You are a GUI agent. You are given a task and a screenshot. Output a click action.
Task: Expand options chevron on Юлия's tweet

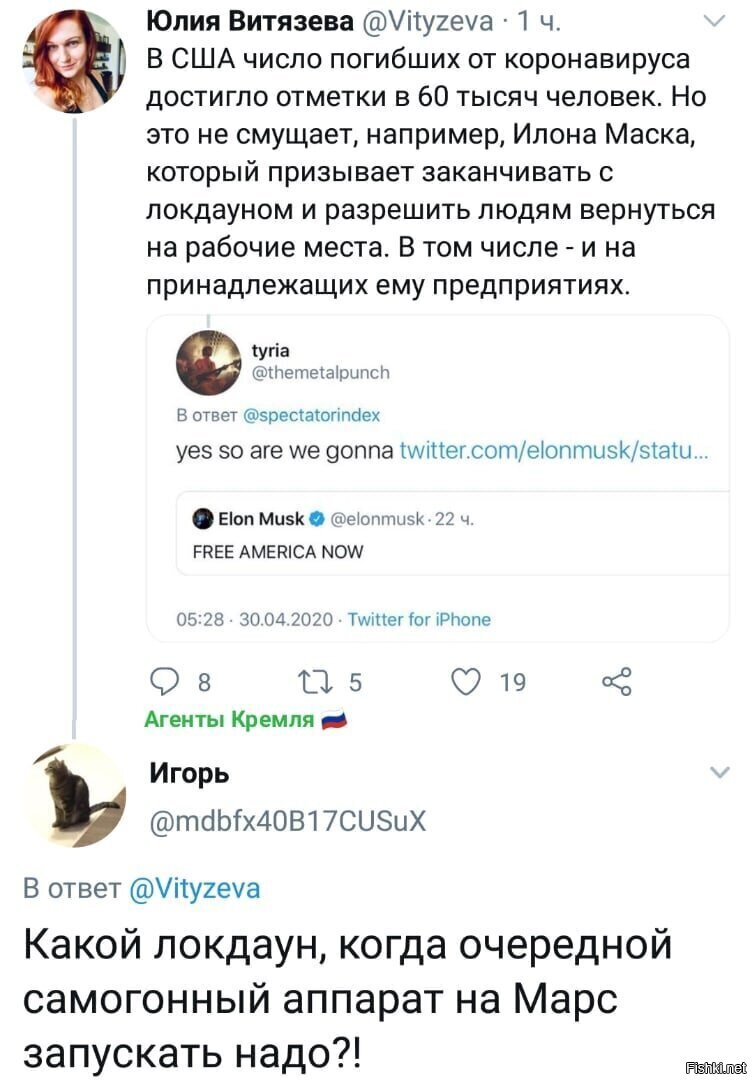[x=716, y=22]
